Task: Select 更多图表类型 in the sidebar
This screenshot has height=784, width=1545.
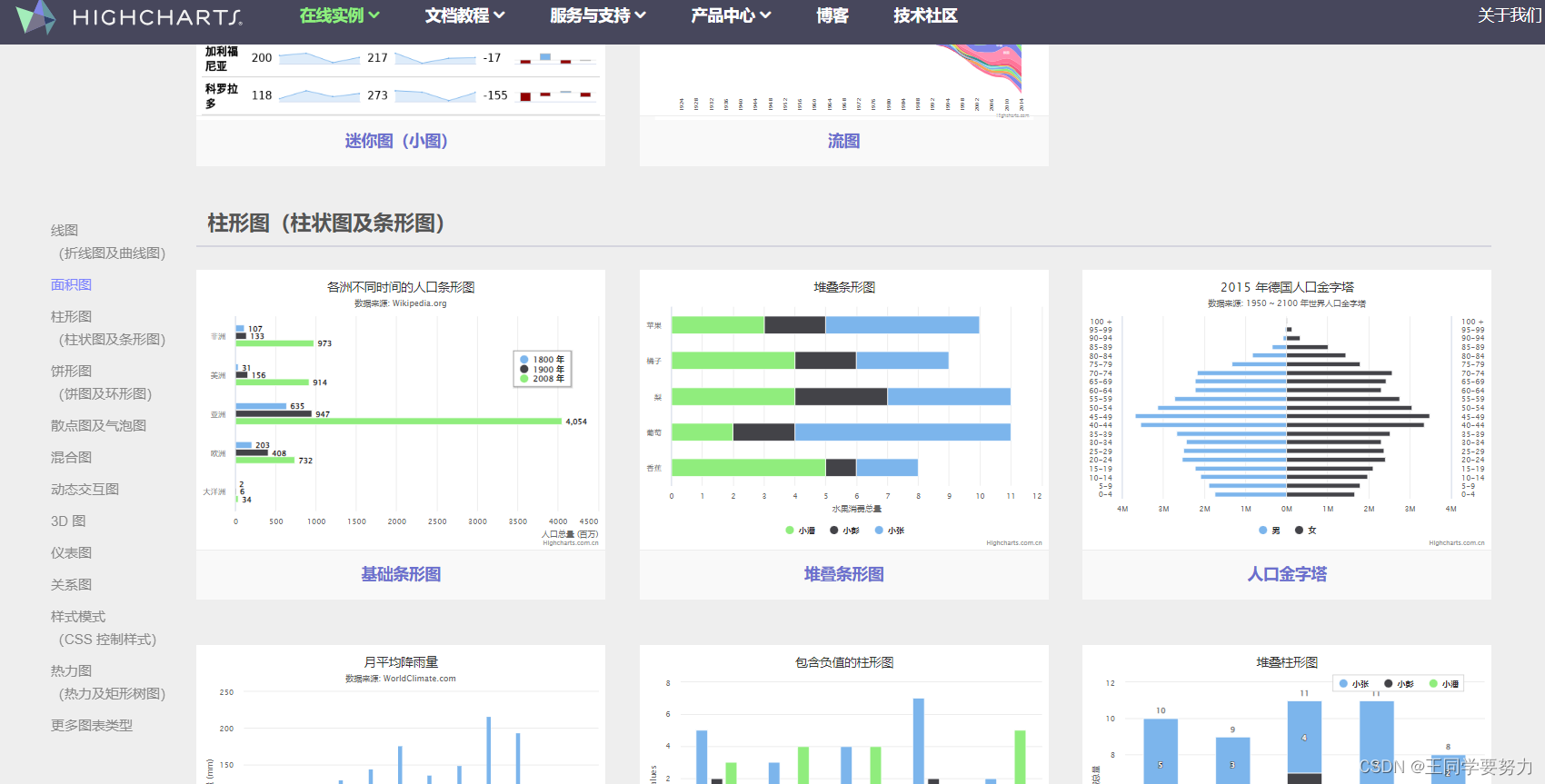Action: [91, 725]
